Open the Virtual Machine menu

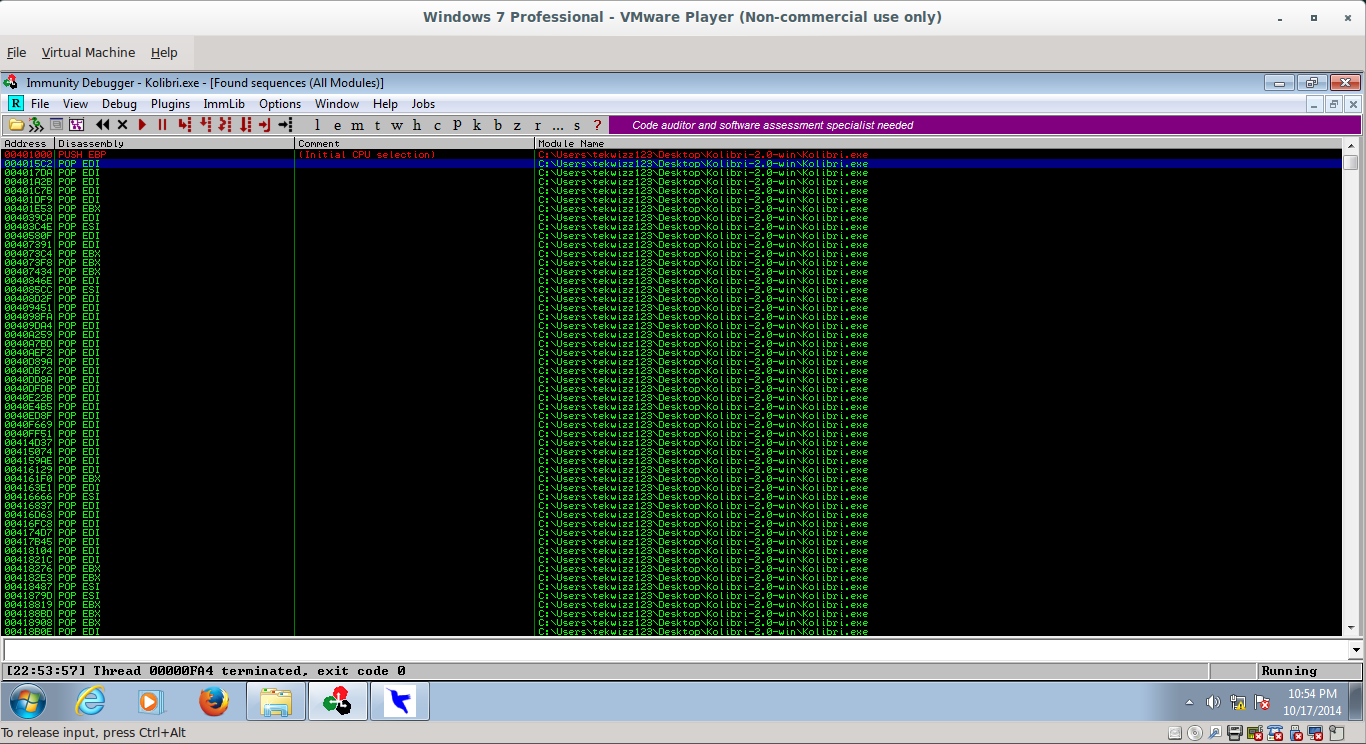88,53
